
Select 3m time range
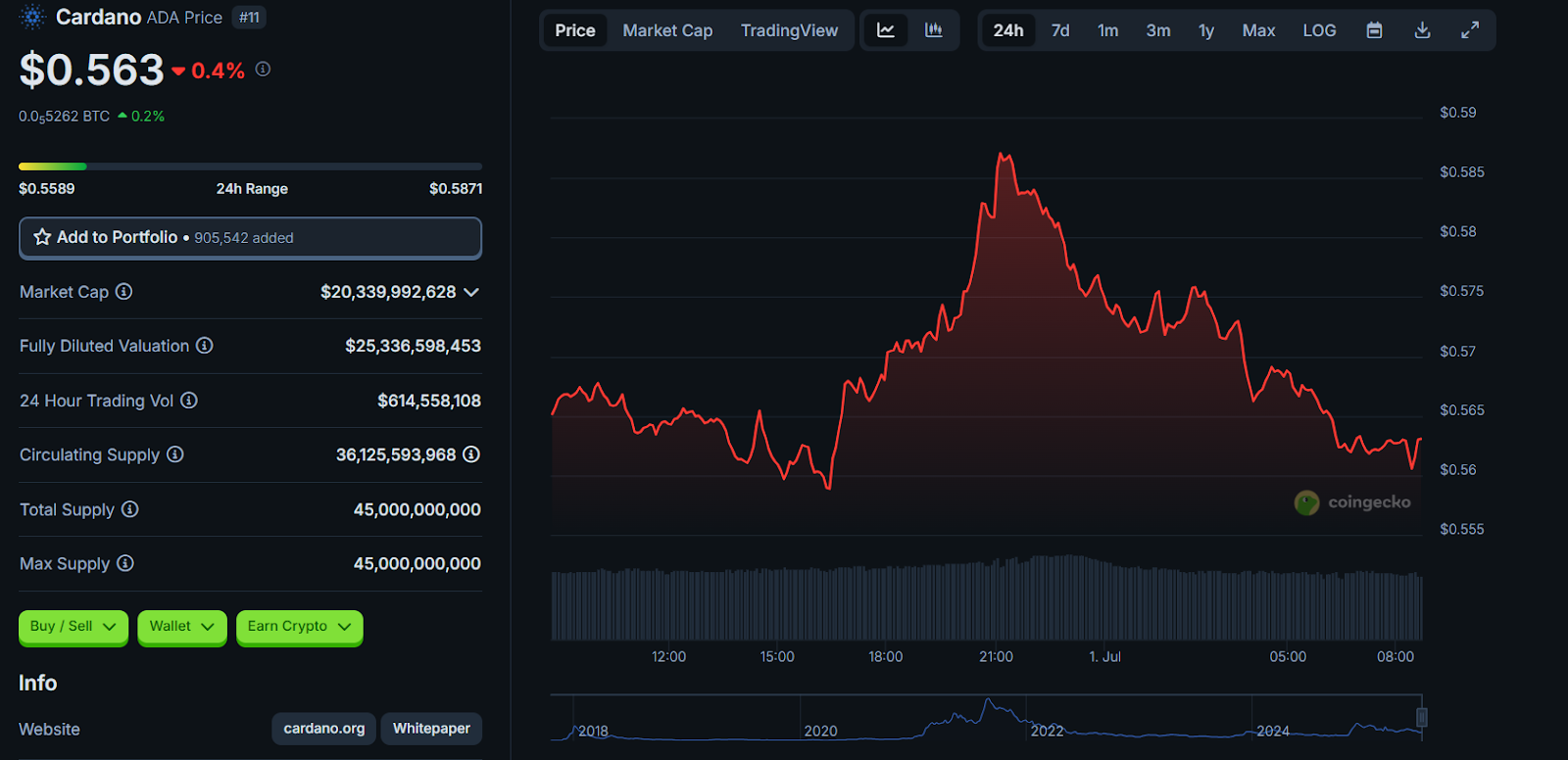pyautogui.click(x=1158, y=30)
